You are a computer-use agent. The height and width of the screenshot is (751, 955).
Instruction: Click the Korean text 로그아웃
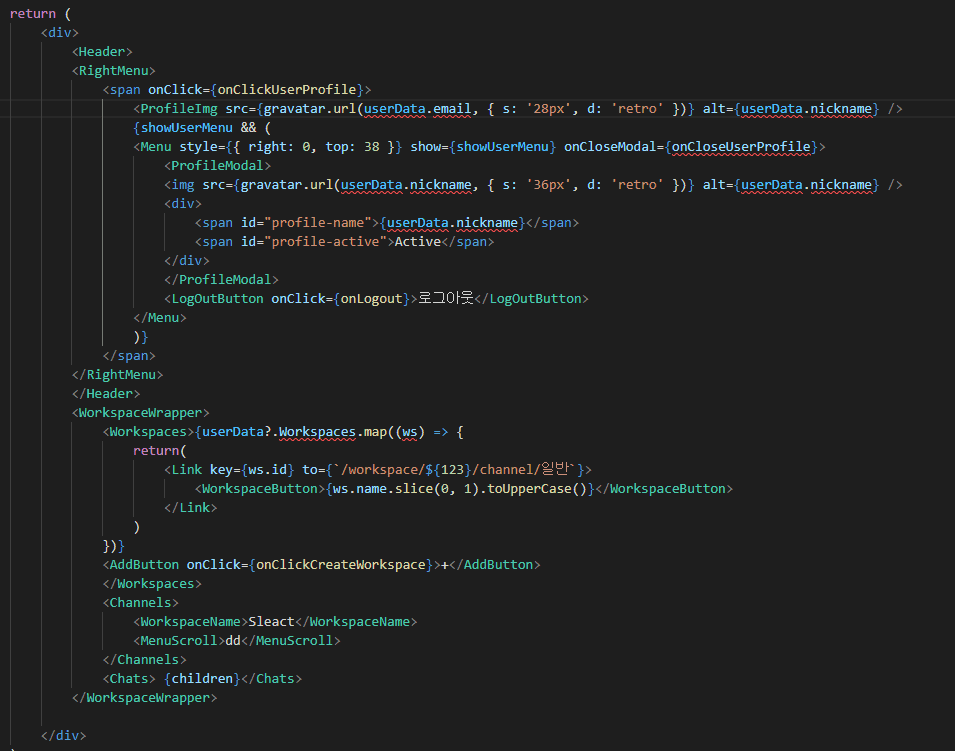[x=446, y=298]
